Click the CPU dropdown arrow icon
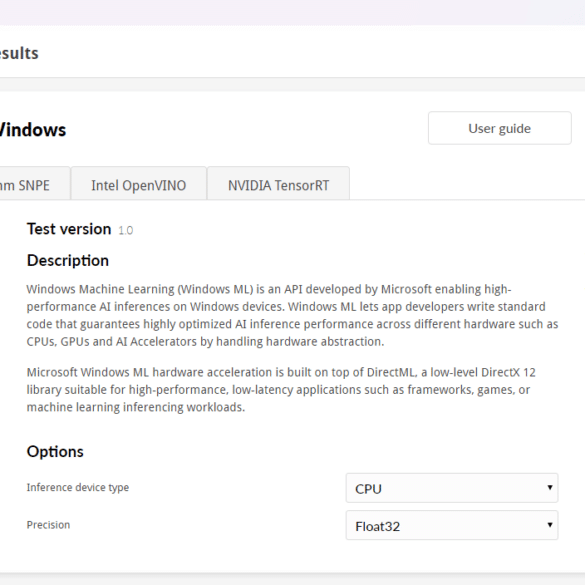The height and width of the screenshot is (585, 585). click(550, 487)
